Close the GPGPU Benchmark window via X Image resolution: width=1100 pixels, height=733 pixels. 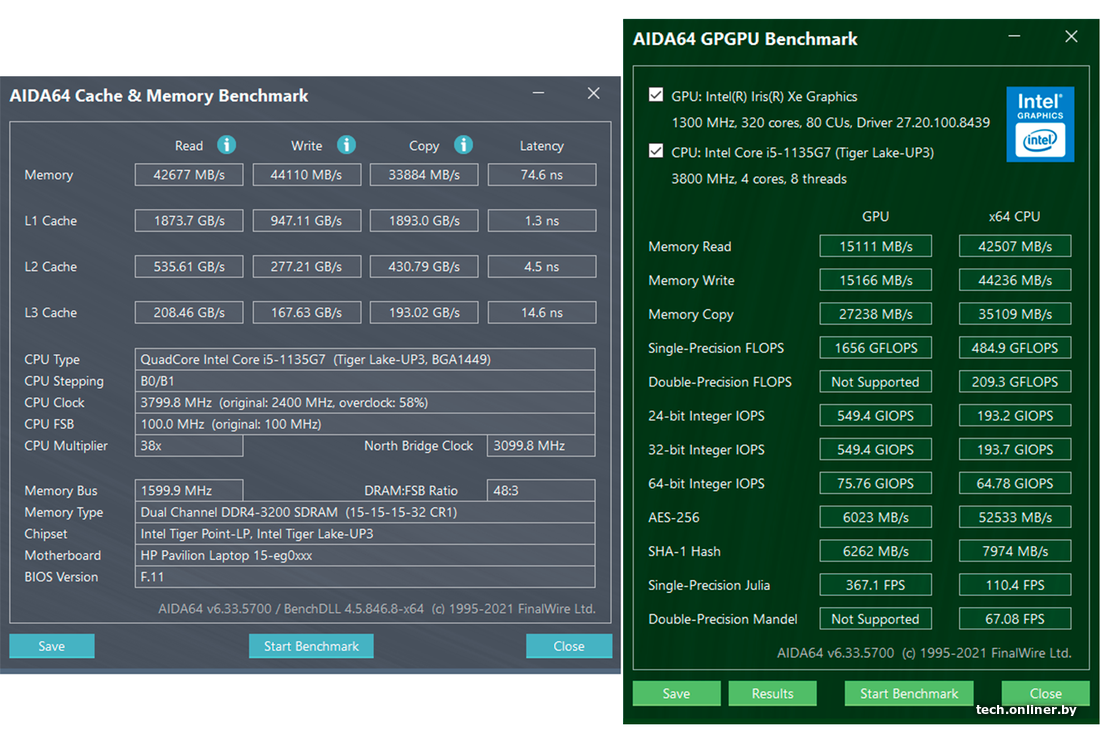(1071, 37)
